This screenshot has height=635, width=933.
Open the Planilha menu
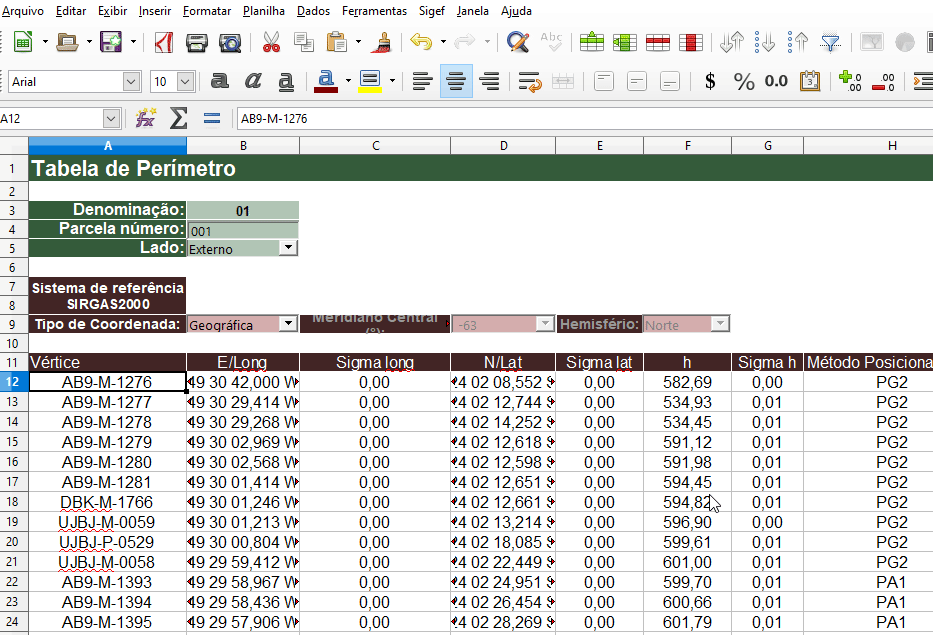(x=264, y=11)
